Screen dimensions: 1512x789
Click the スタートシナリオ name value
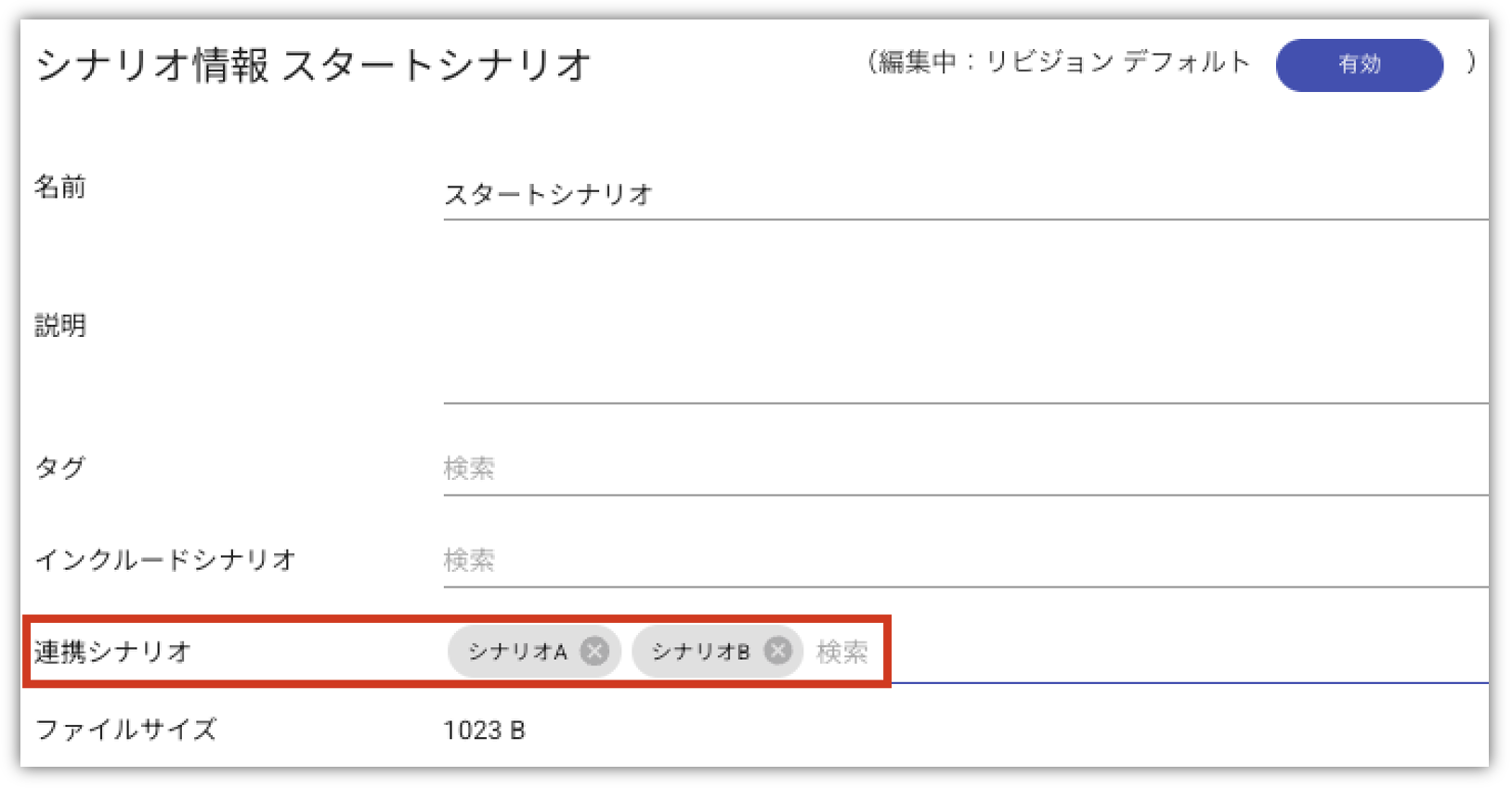tap(549, 194)
